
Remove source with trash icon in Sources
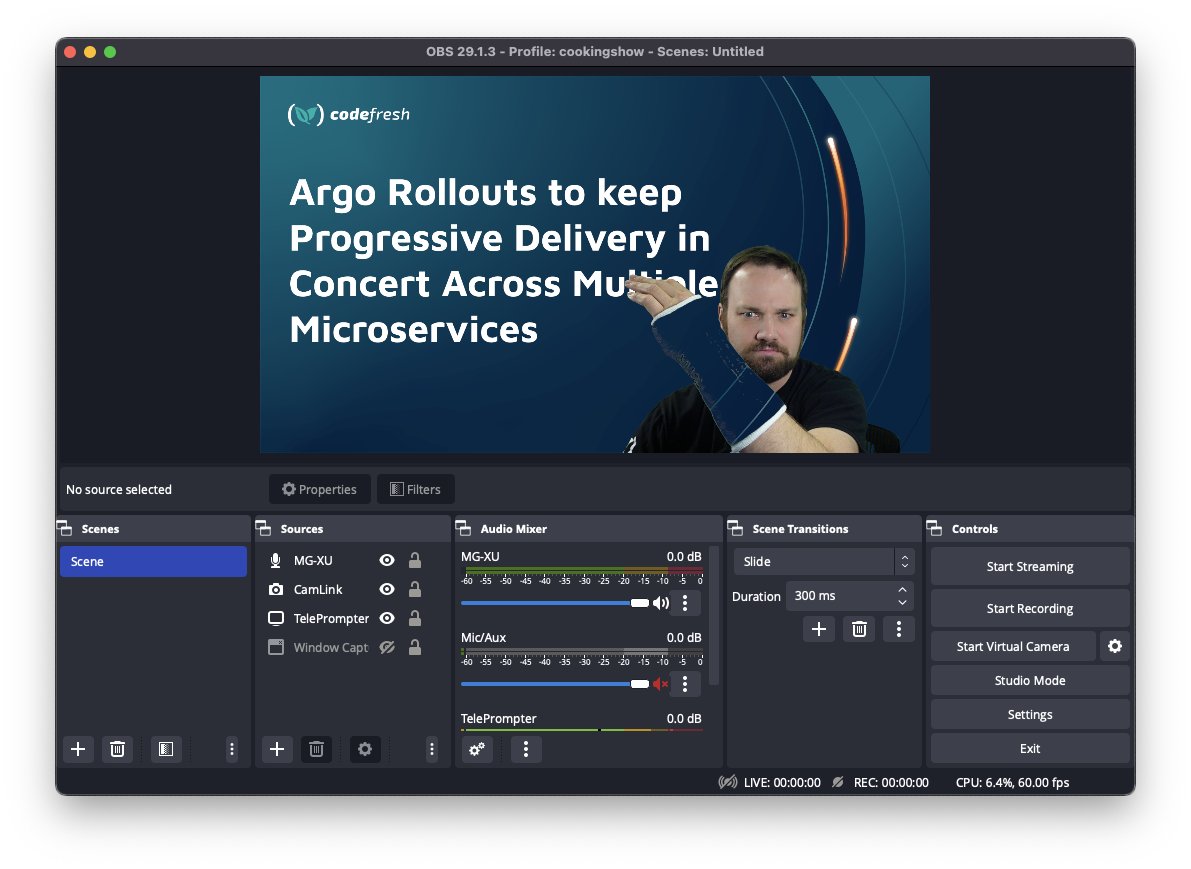pyautogui.click(x=317, y=749)
